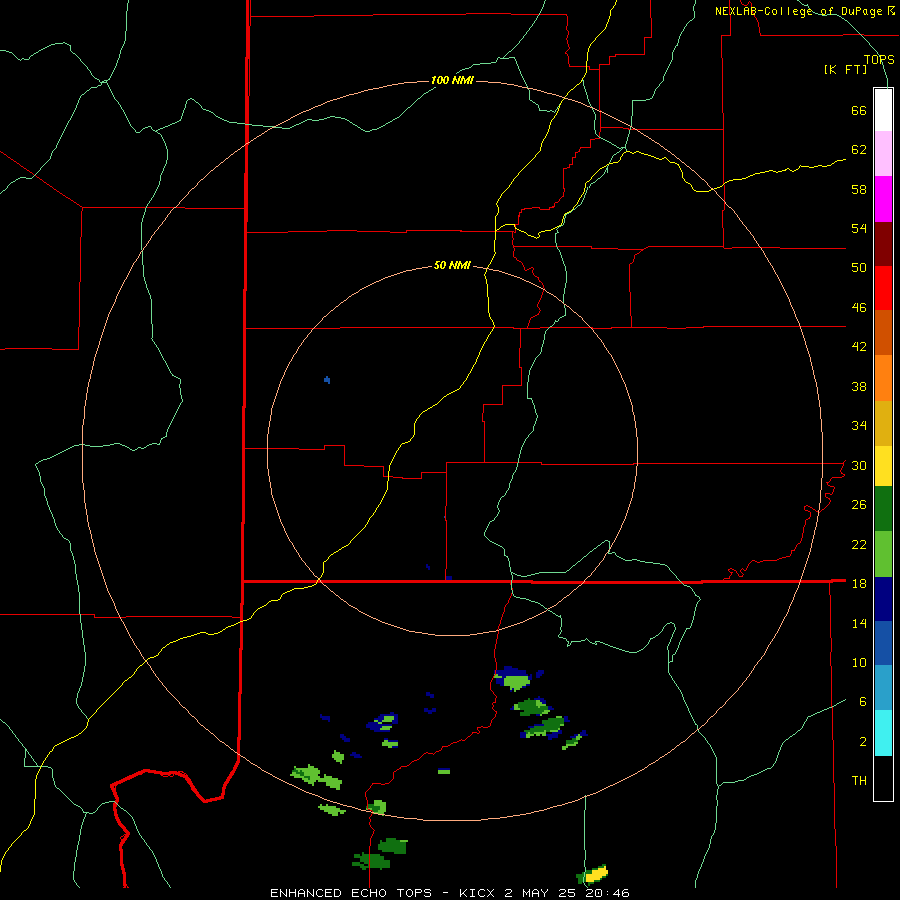Click the 54 legend value
The height and width of the screenshot is (900, 900).
click(x=859, y=228)
